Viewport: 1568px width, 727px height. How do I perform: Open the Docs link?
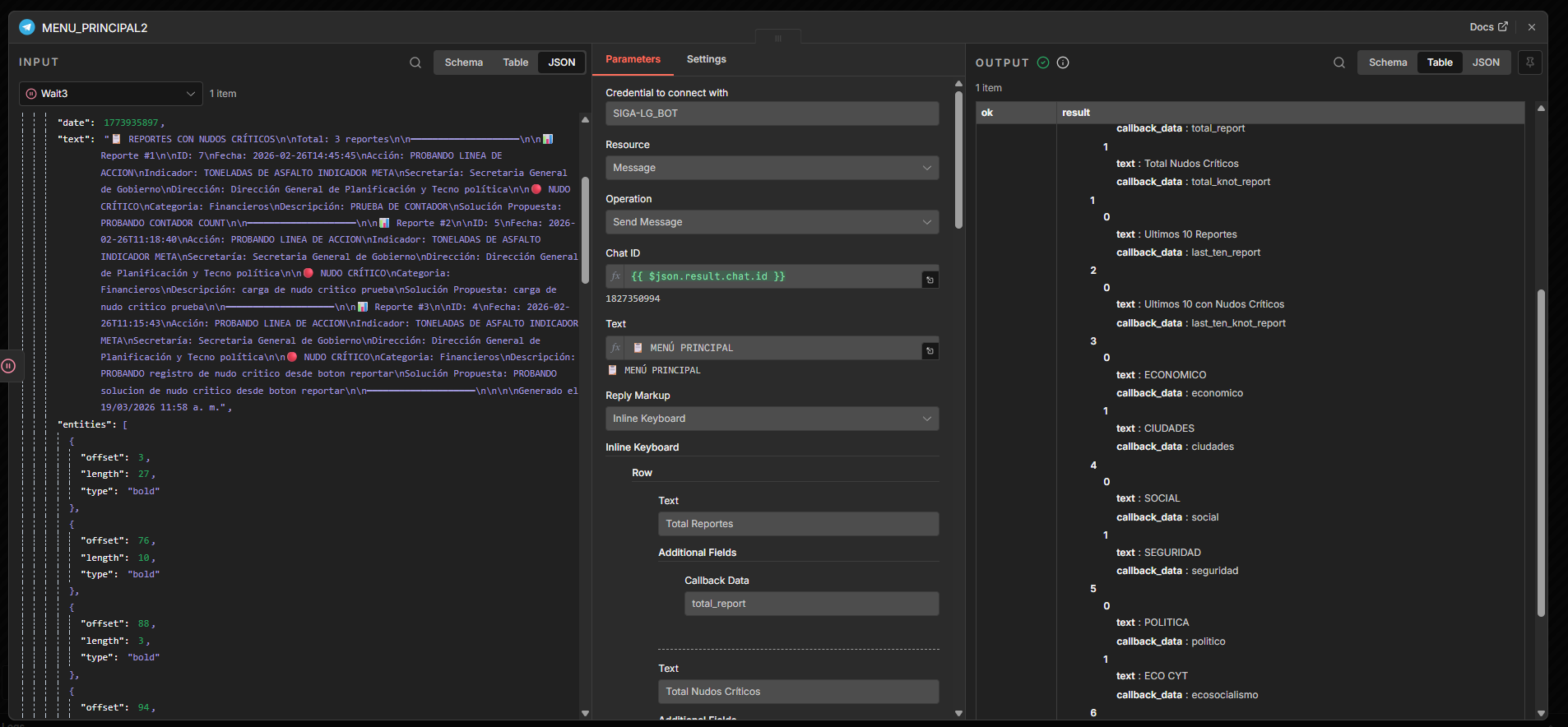click(x=1488, y=27)
